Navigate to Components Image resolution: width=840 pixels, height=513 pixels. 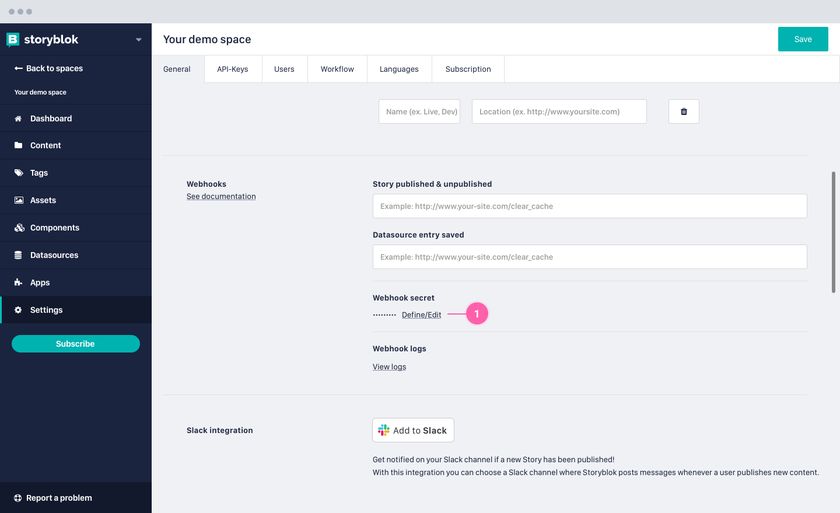76,228
